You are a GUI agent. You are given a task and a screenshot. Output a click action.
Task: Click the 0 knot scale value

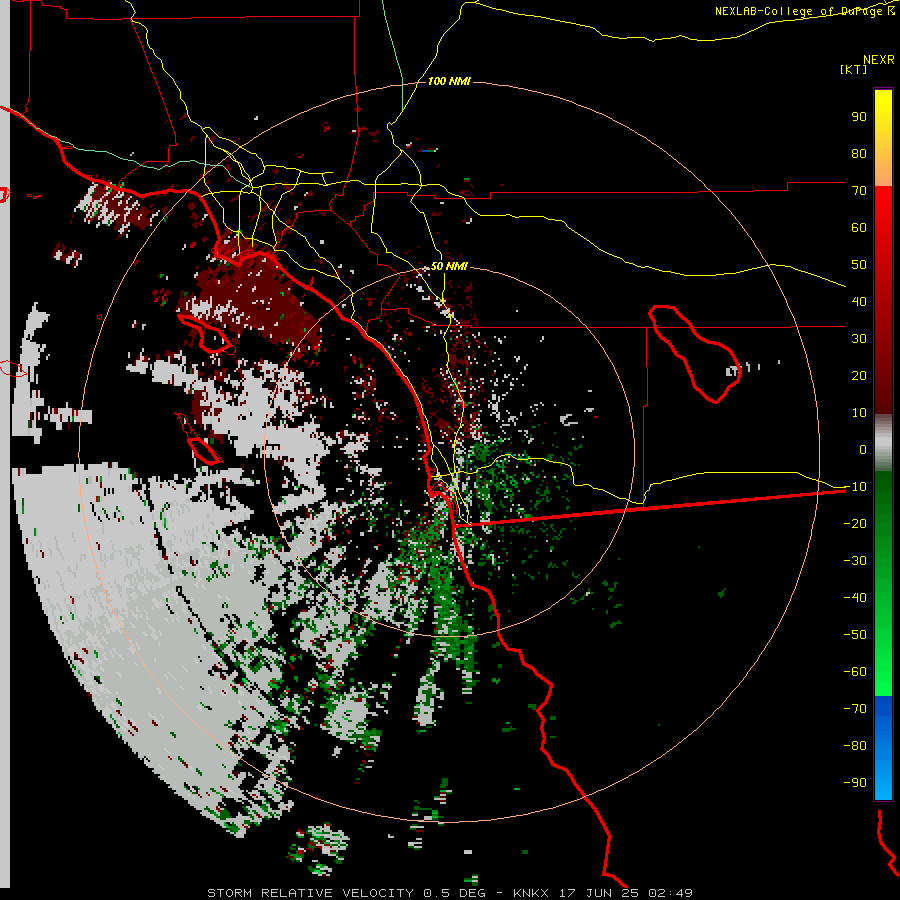[863, 450]
